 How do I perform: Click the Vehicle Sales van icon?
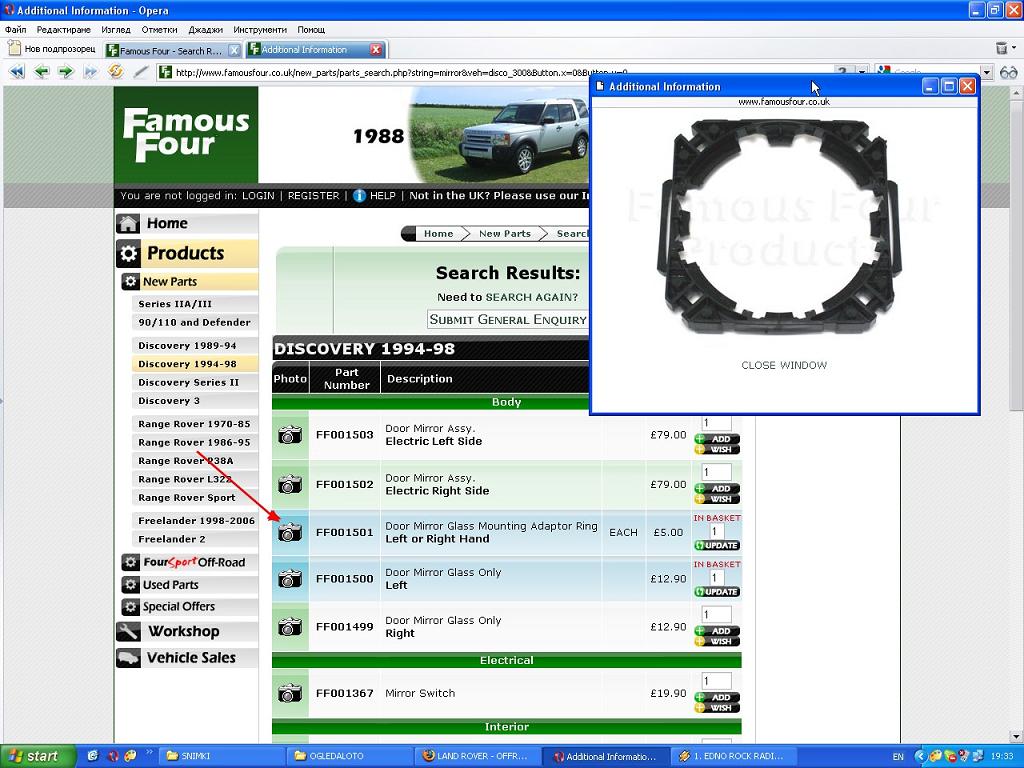(128, 658)
